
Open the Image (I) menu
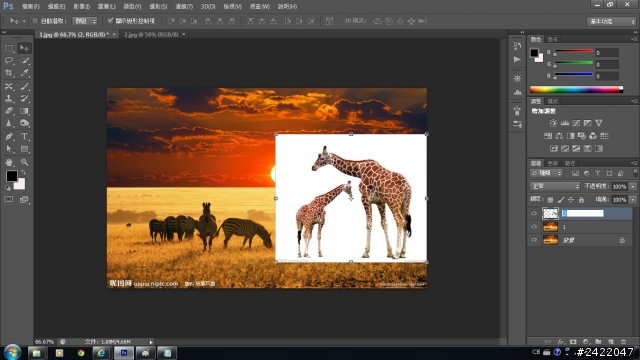82,7
